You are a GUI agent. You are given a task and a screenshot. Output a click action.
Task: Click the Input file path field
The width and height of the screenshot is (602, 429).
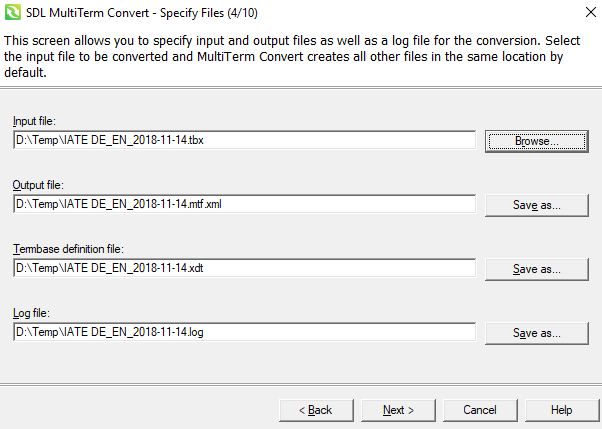(x=245, y=141)
